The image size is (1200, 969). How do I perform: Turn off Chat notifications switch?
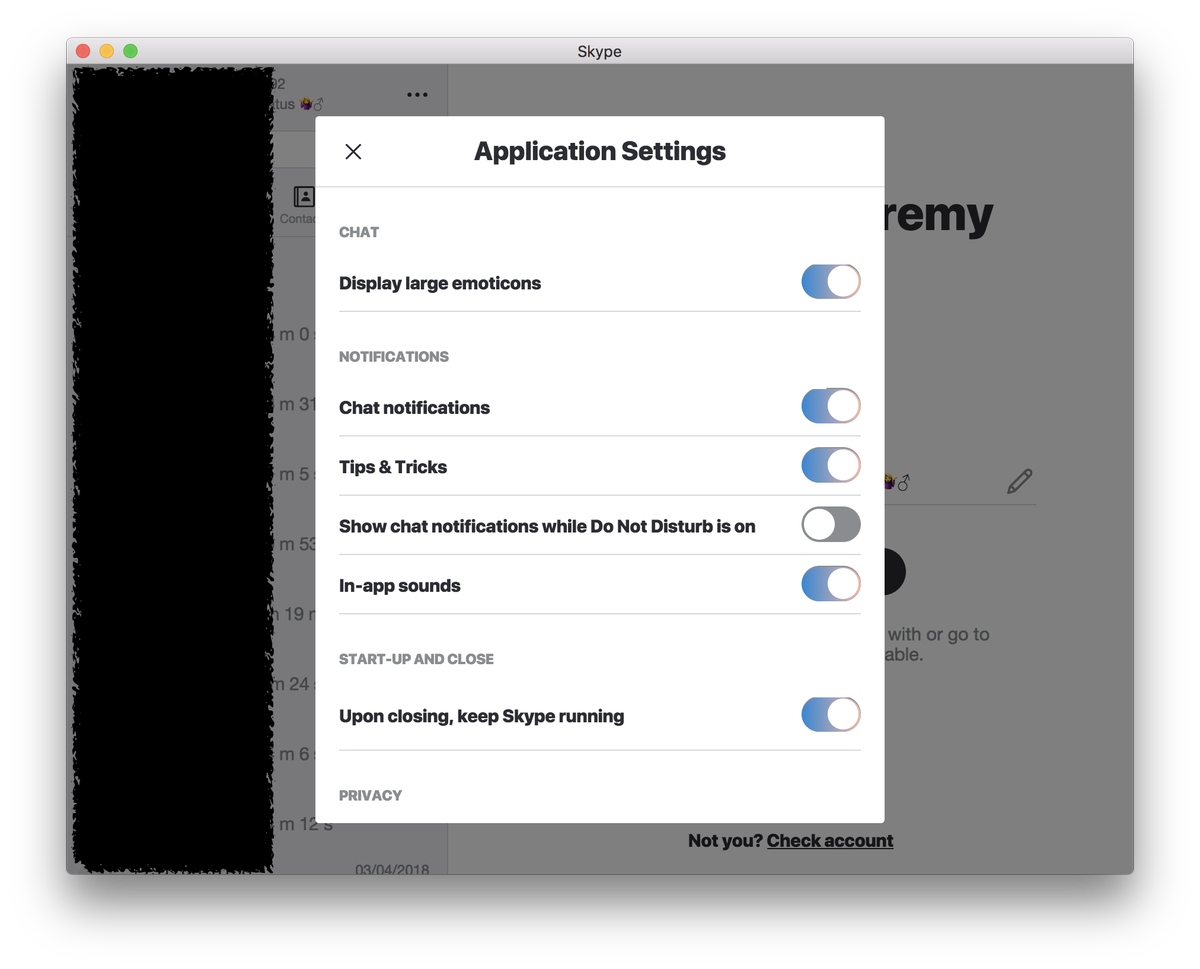pos(831,406)
